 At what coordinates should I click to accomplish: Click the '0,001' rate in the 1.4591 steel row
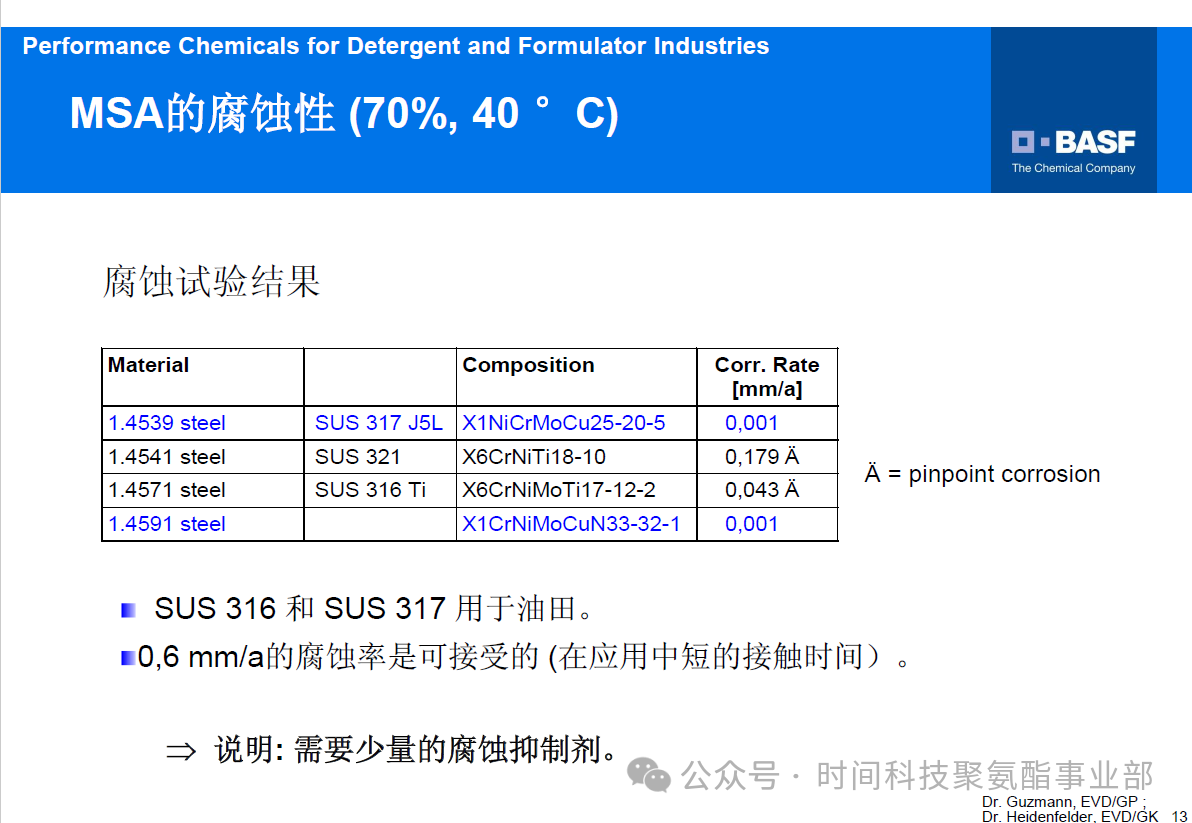(752, 524)
